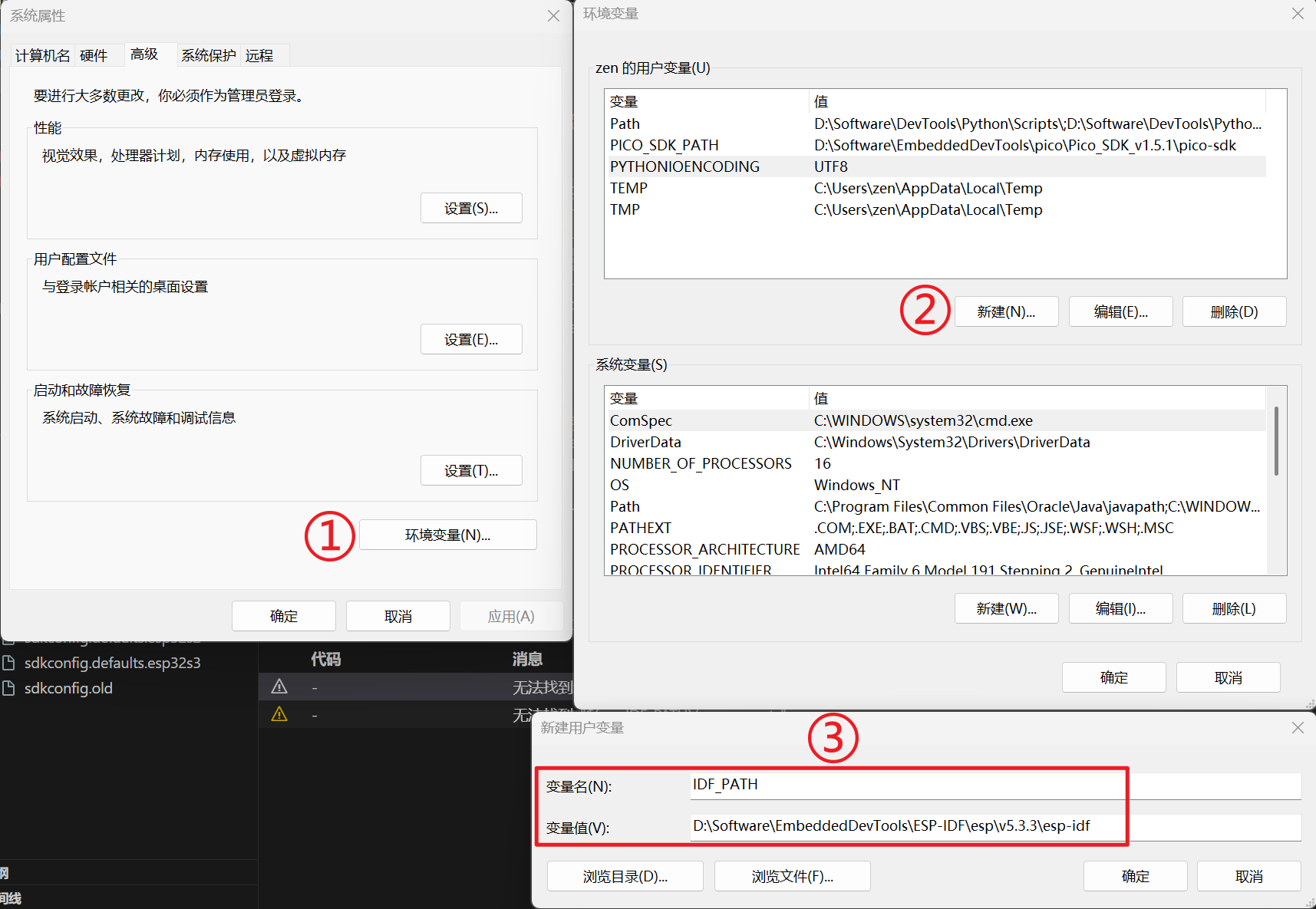Viewport: 1316px width, 909px height.
Task: Open the 系统保护 tab
Action: tap(208, 54)
